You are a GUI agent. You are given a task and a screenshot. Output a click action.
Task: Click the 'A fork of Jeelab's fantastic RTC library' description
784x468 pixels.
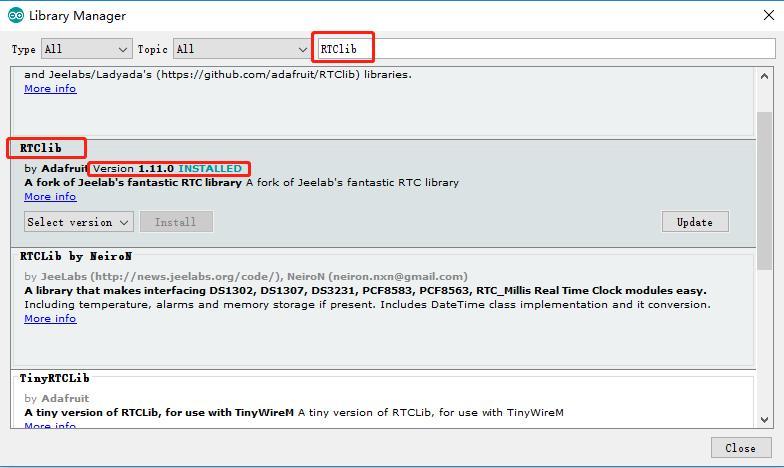242,182
